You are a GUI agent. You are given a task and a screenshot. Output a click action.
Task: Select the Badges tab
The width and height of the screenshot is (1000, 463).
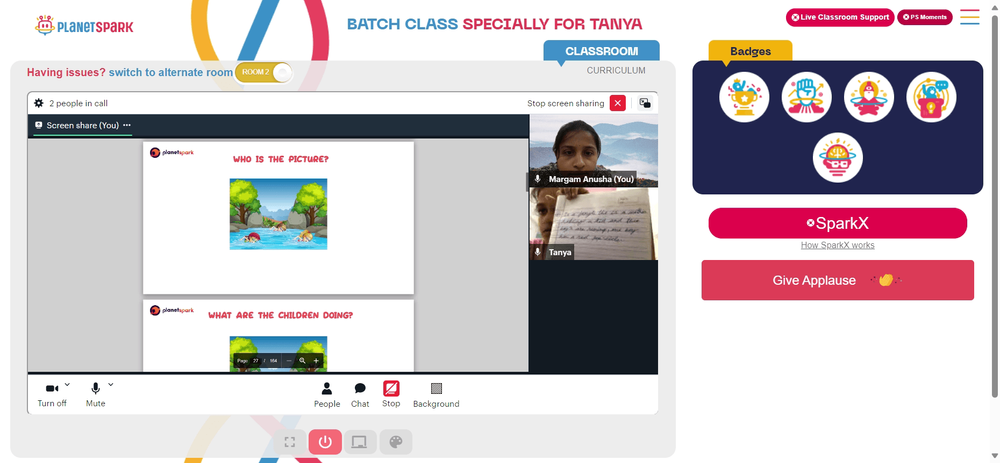(751, 52)
